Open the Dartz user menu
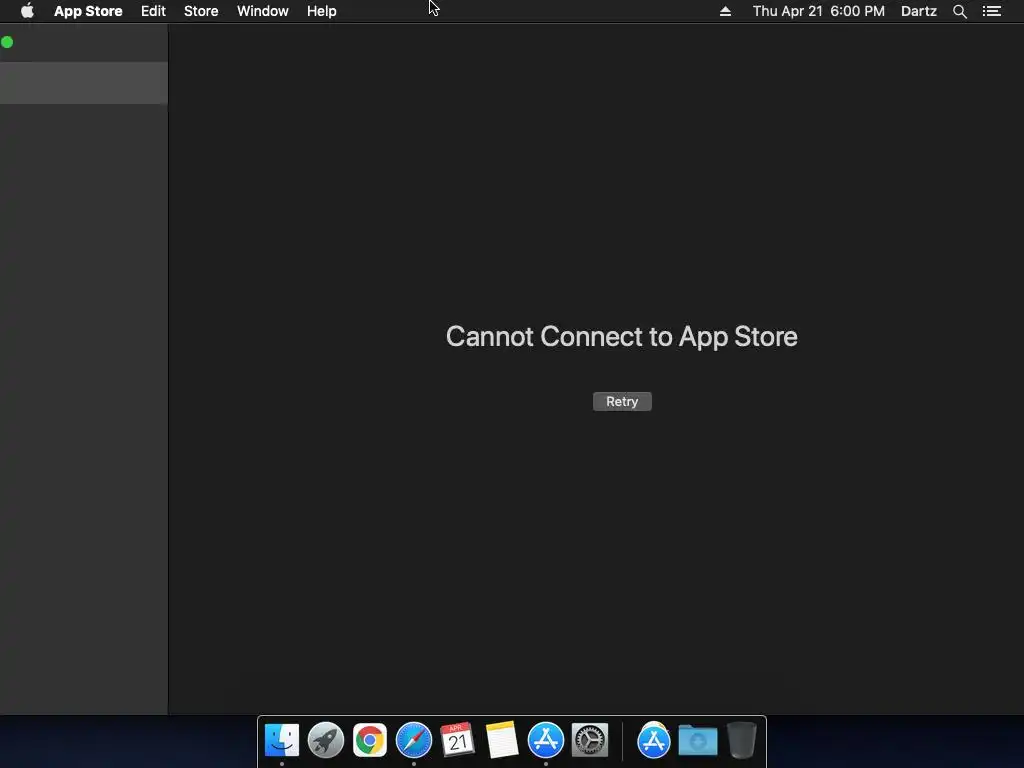This screenshot has width=1024, height=768. pyautogui.click(x=919, y=11)
